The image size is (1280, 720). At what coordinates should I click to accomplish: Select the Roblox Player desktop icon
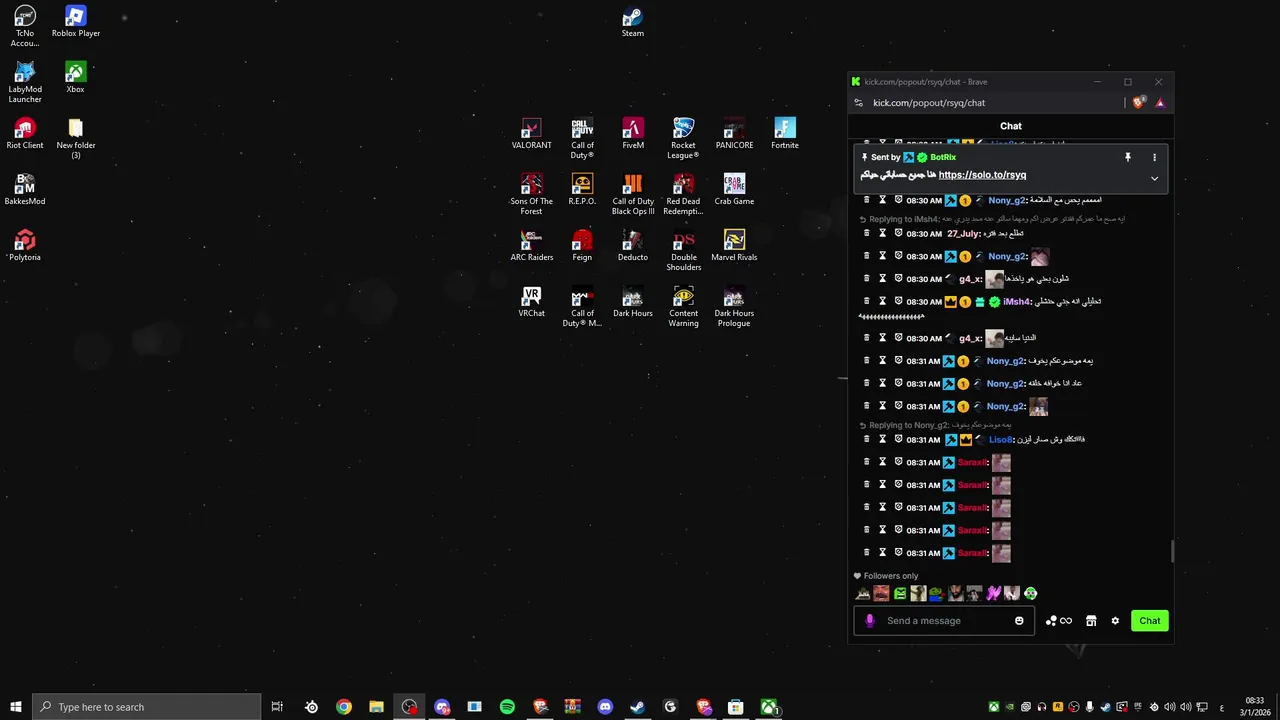click(76, 22)
